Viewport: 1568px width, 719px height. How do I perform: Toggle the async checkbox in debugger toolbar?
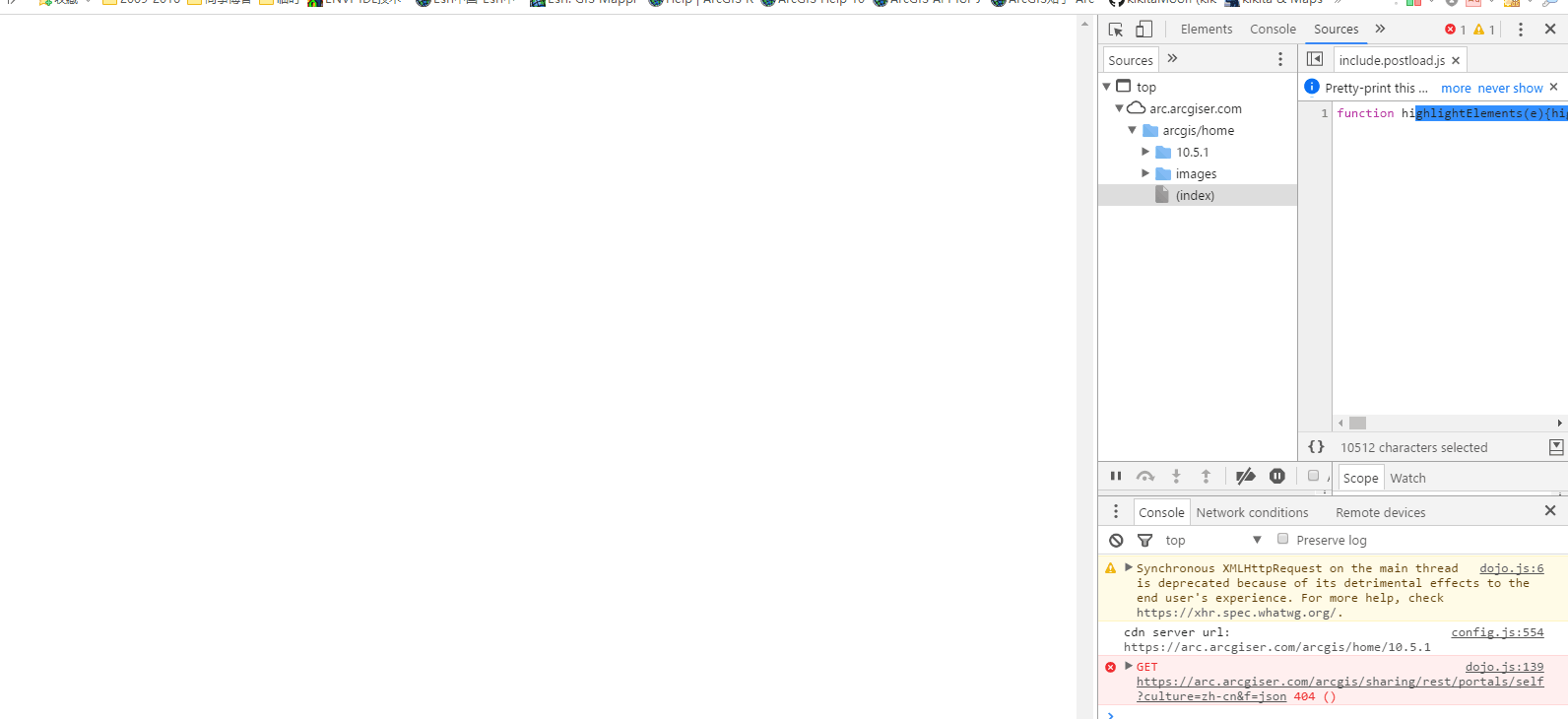point(1313,476)
